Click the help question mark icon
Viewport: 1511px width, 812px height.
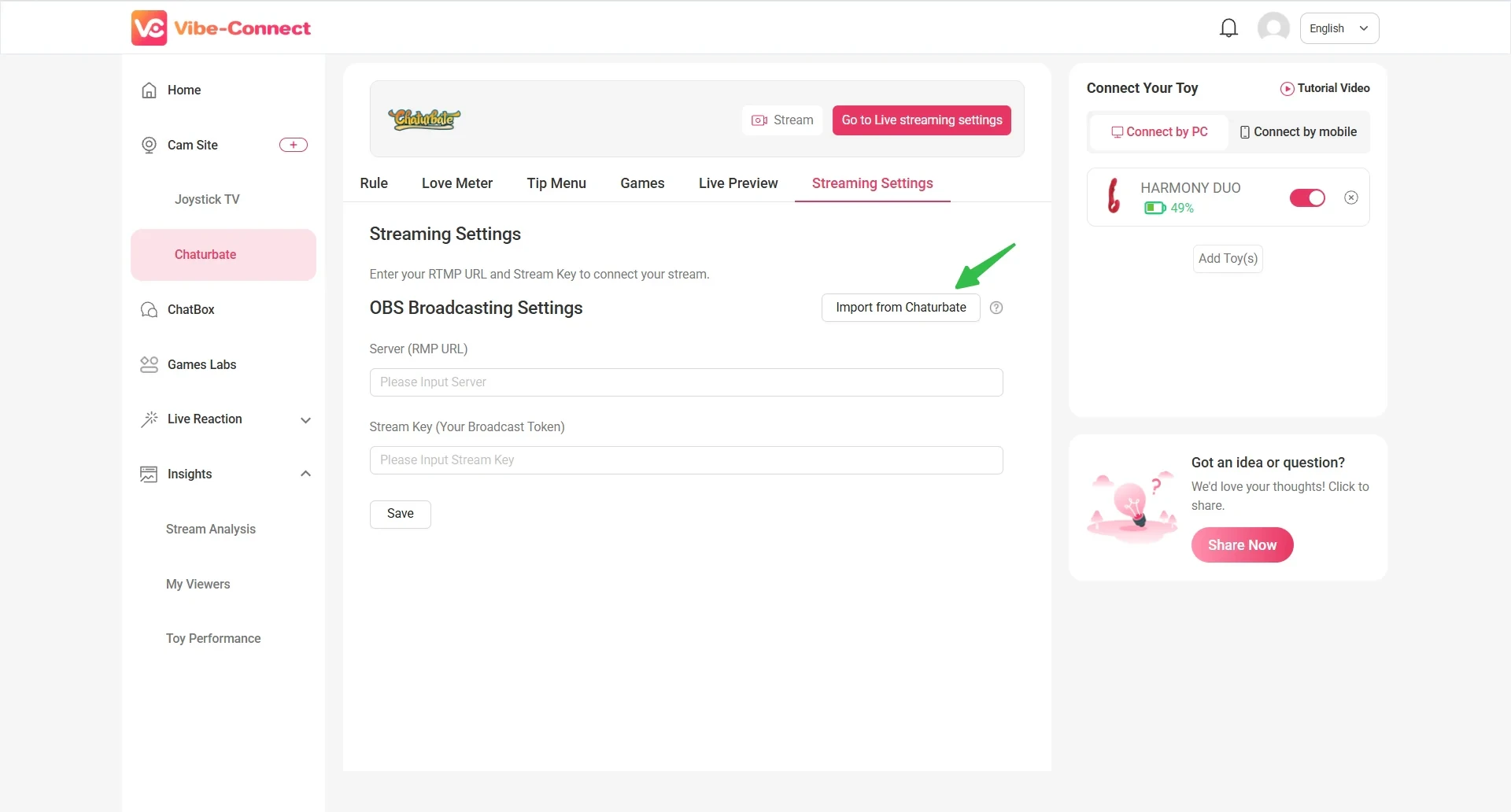click(x=996, y=308)
